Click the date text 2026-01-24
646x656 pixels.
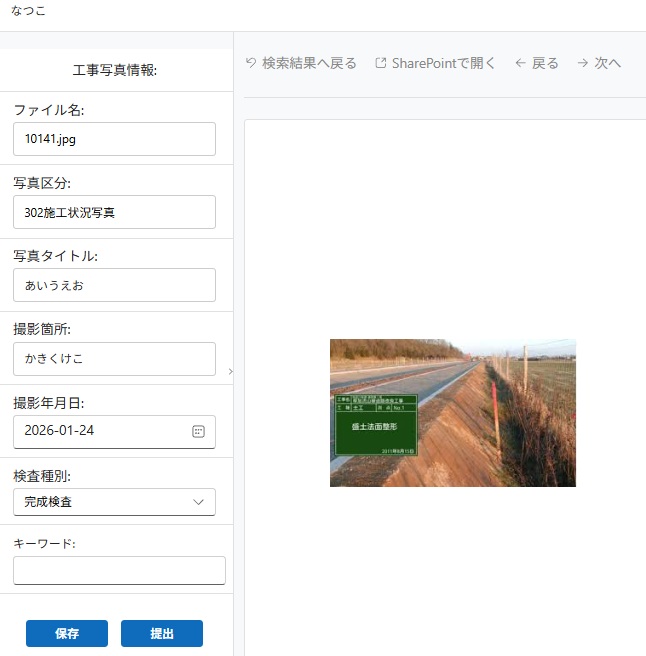point(60,431)
